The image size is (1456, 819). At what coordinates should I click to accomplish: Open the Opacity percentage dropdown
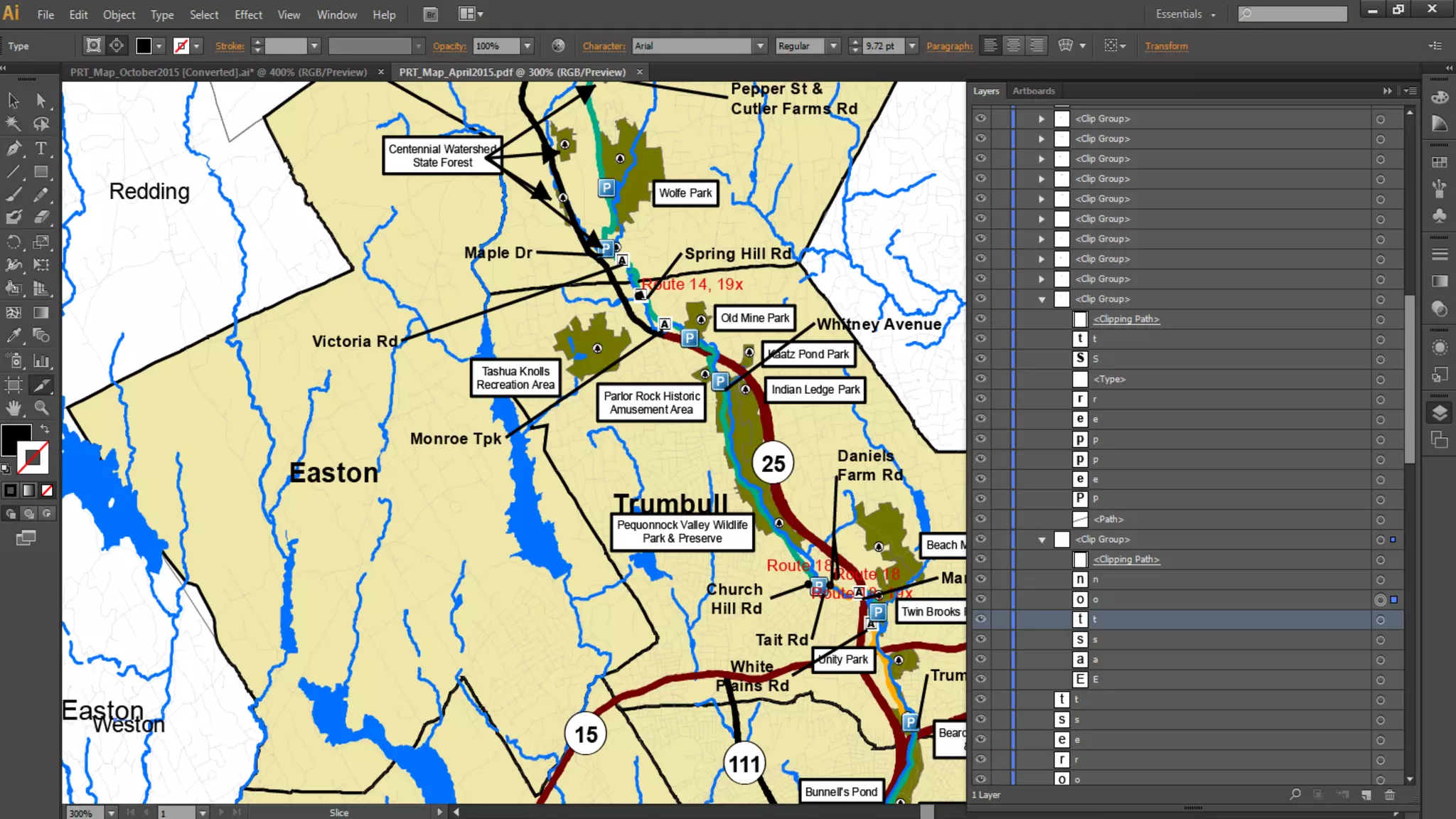[528, 46]
